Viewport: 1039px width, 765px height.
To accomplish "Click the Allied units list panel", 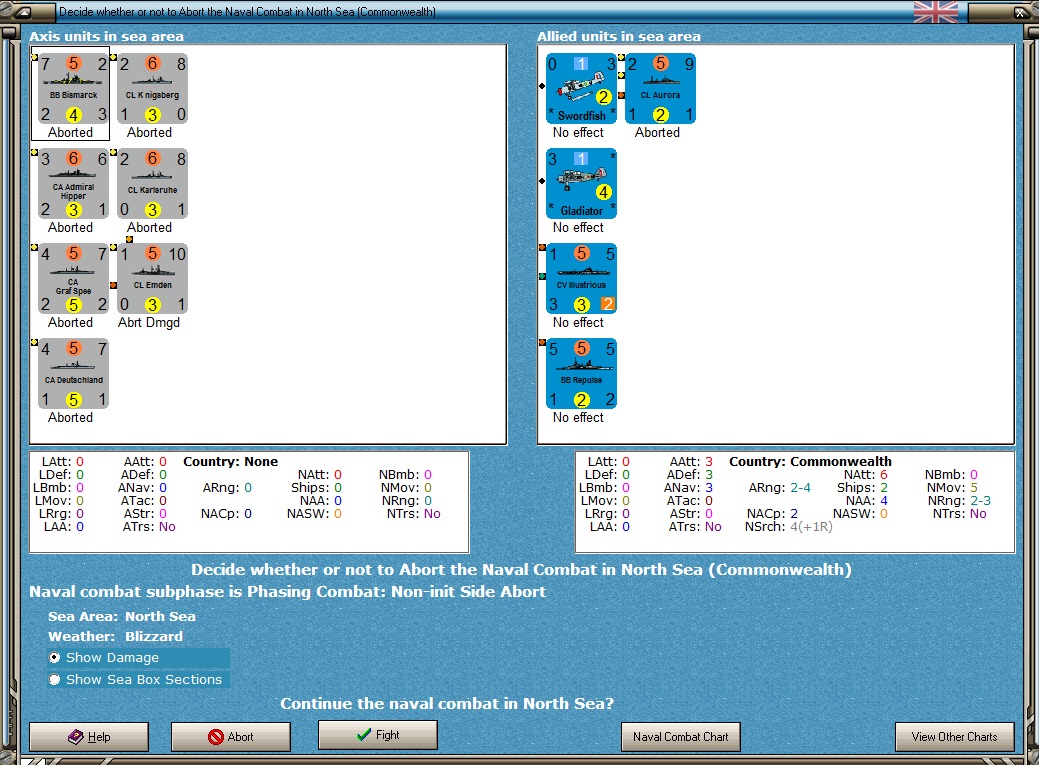I will pos(776,244).
